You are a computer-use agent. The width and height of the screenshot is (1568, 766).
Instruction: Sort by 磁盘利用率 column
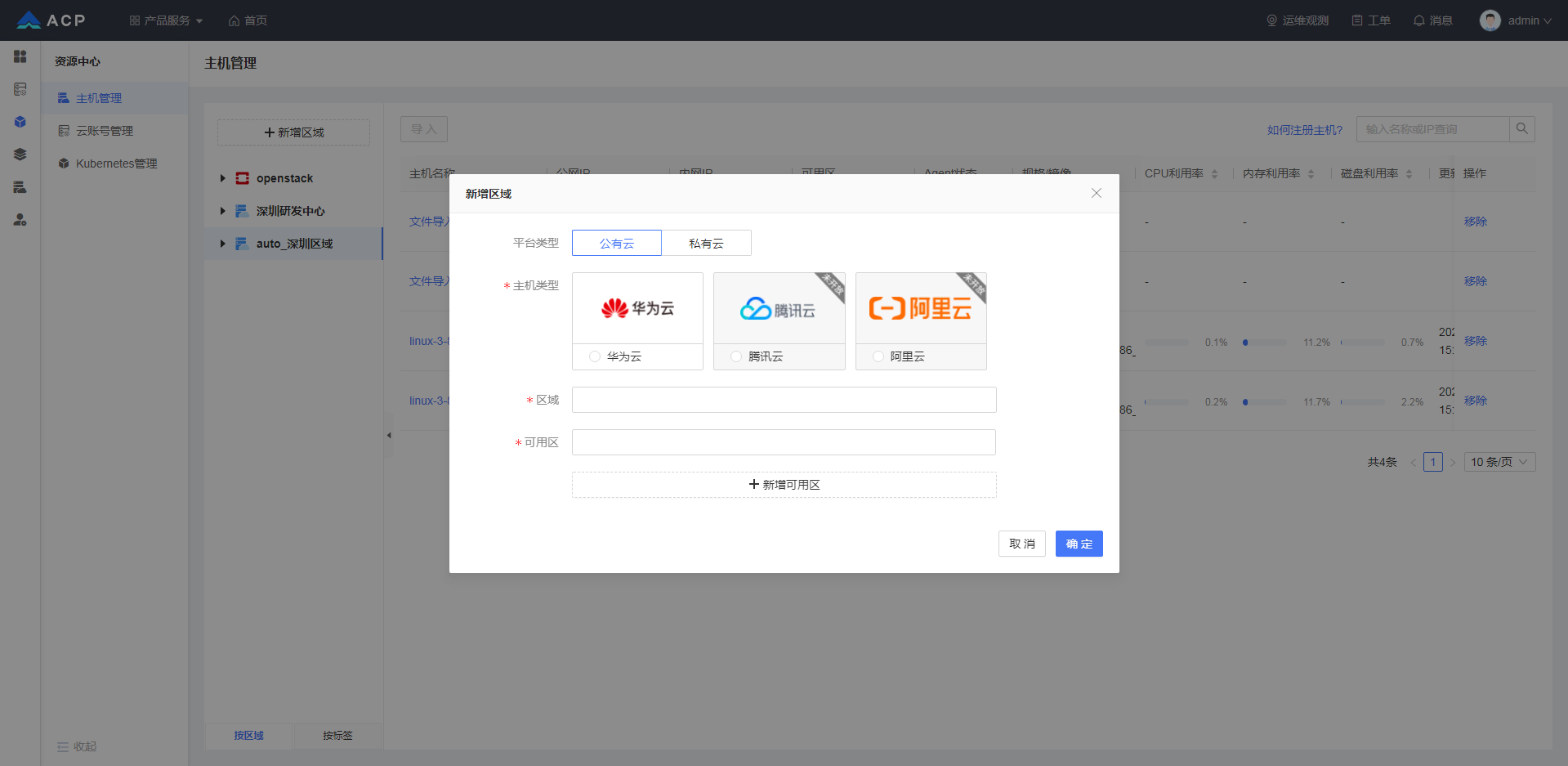[1409, 174]
